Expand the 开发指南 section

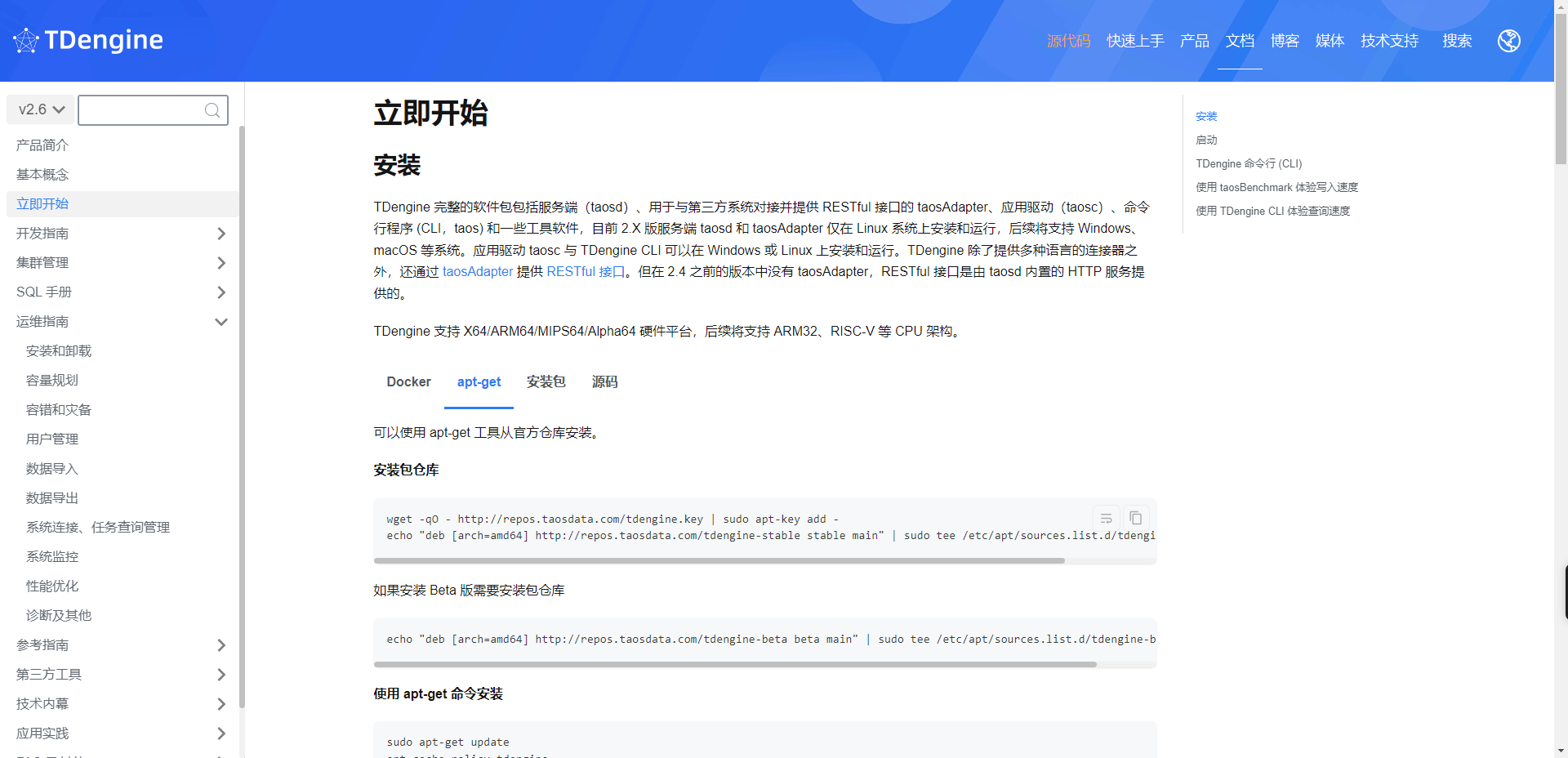(x=220, y=234)
